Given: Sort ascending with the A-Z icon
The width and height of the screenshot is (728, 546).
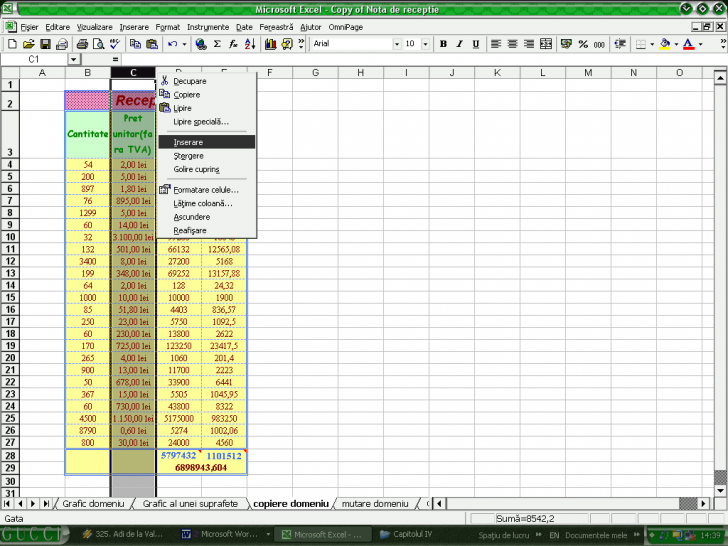Looking at the screenshot, I should (x=250, y=44).
